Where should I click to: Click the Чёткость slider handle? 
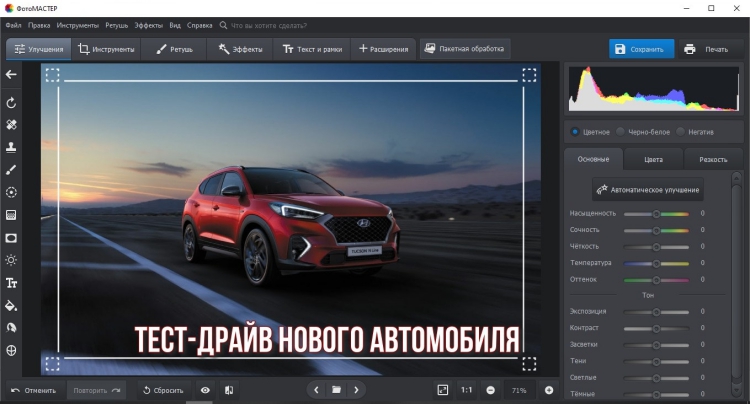click(656, 247)
